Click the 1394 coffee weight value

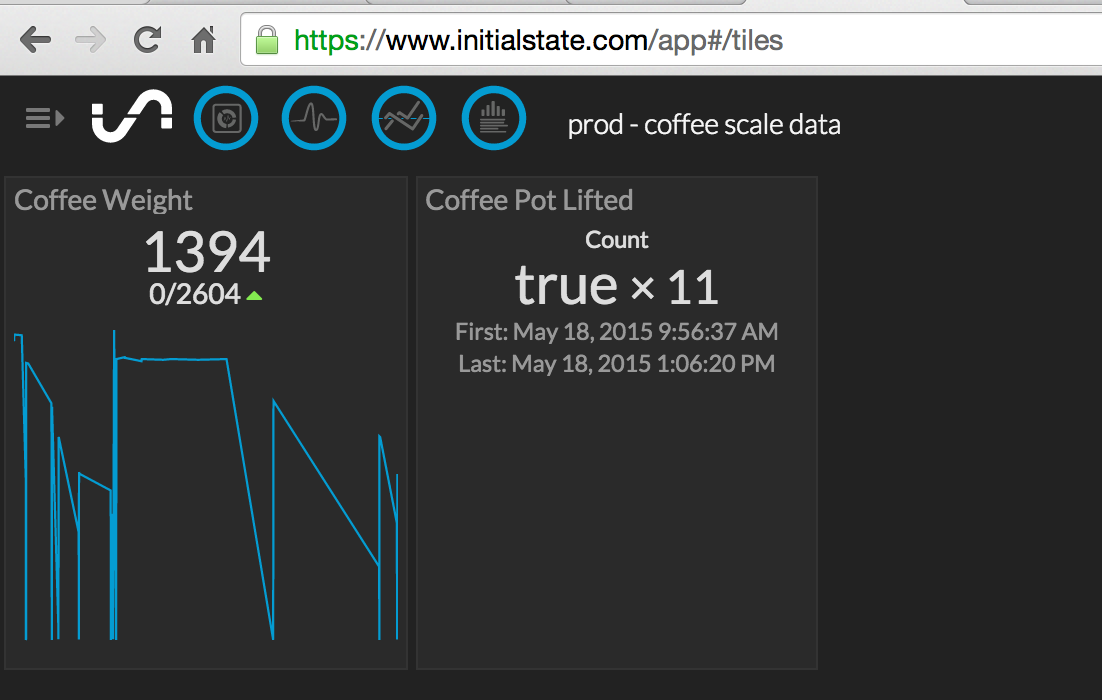coord(207,252)
